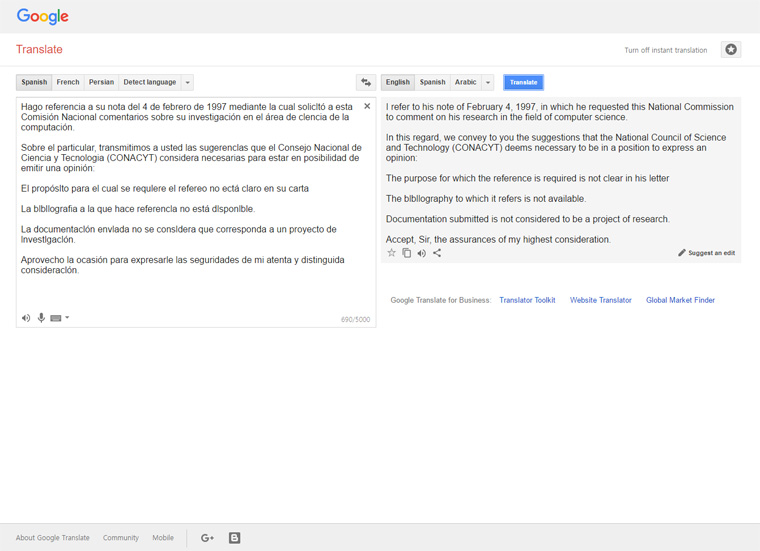
Task: Click the translation line 'The bibliography to which it refers'
Action: (x=486, y=199)
